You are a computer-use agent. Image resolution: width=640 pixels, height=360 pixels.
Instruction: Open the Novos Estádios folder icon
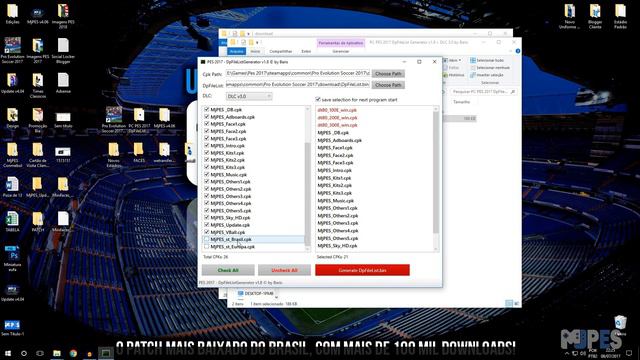coord(113,154)
